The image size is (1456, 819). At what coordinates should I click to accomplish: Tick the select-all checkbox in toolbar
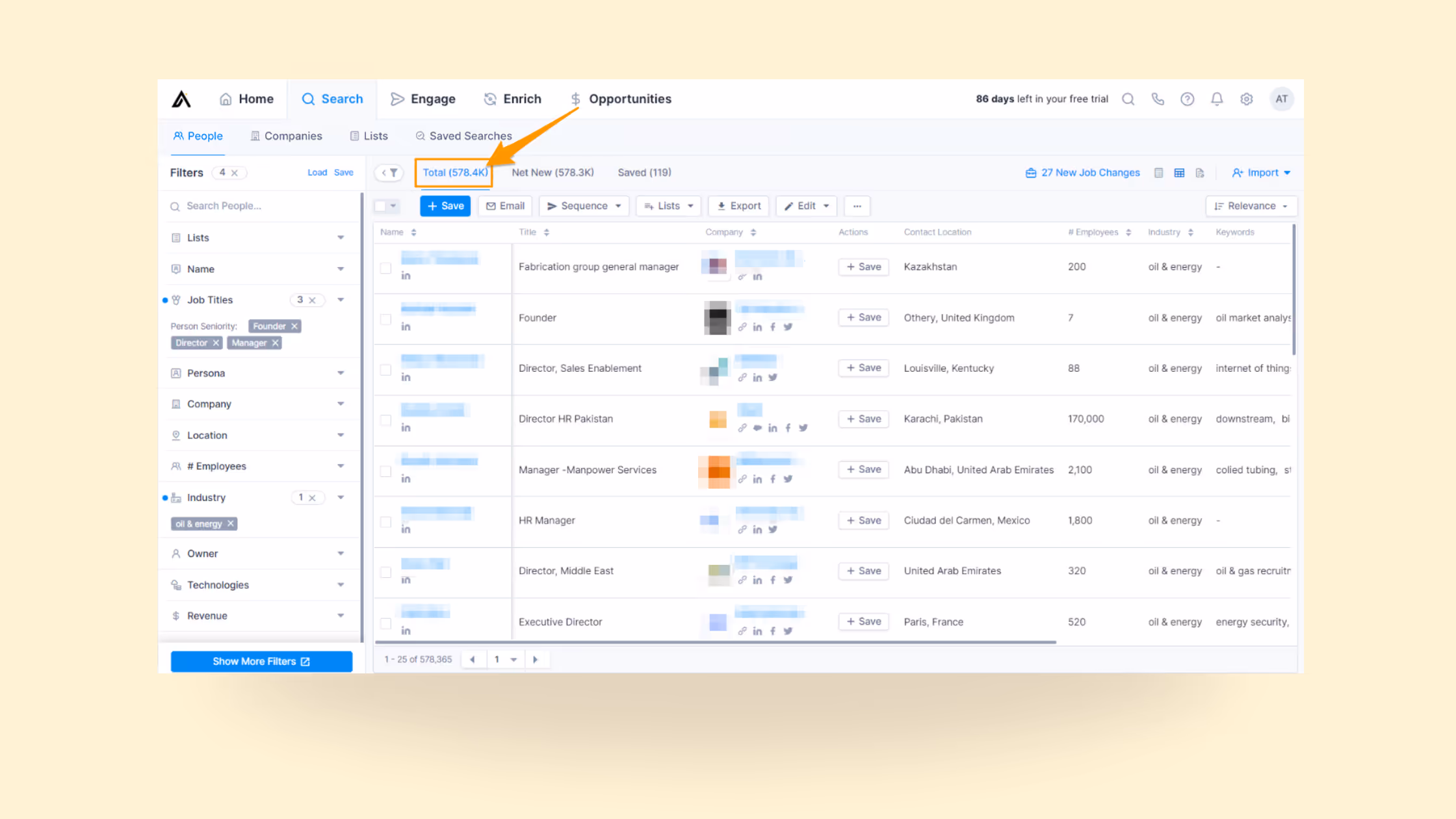[x=380, y=206]
